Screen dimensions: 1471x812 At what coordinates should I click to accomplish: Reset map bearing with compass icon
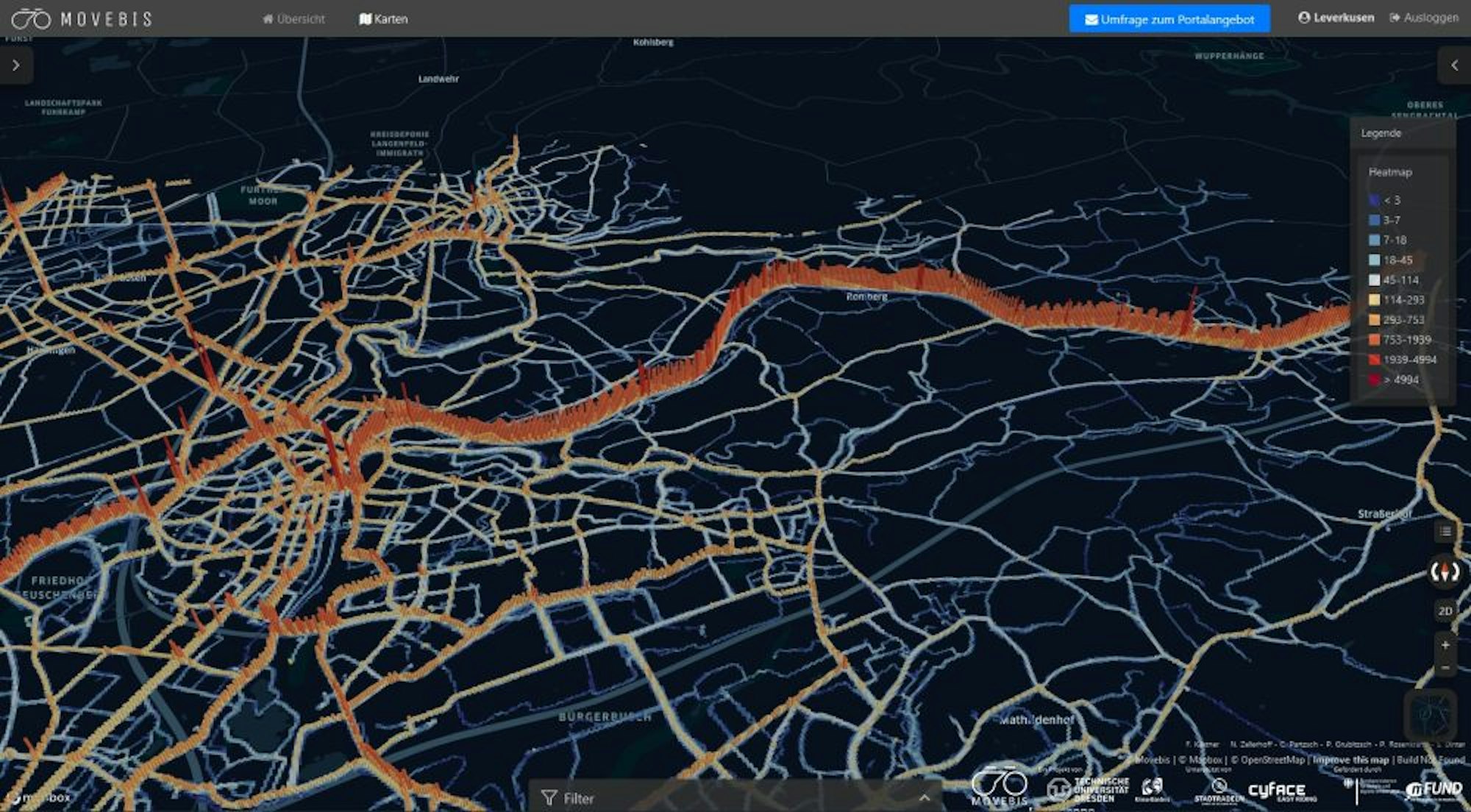[x=1445, y=571]
